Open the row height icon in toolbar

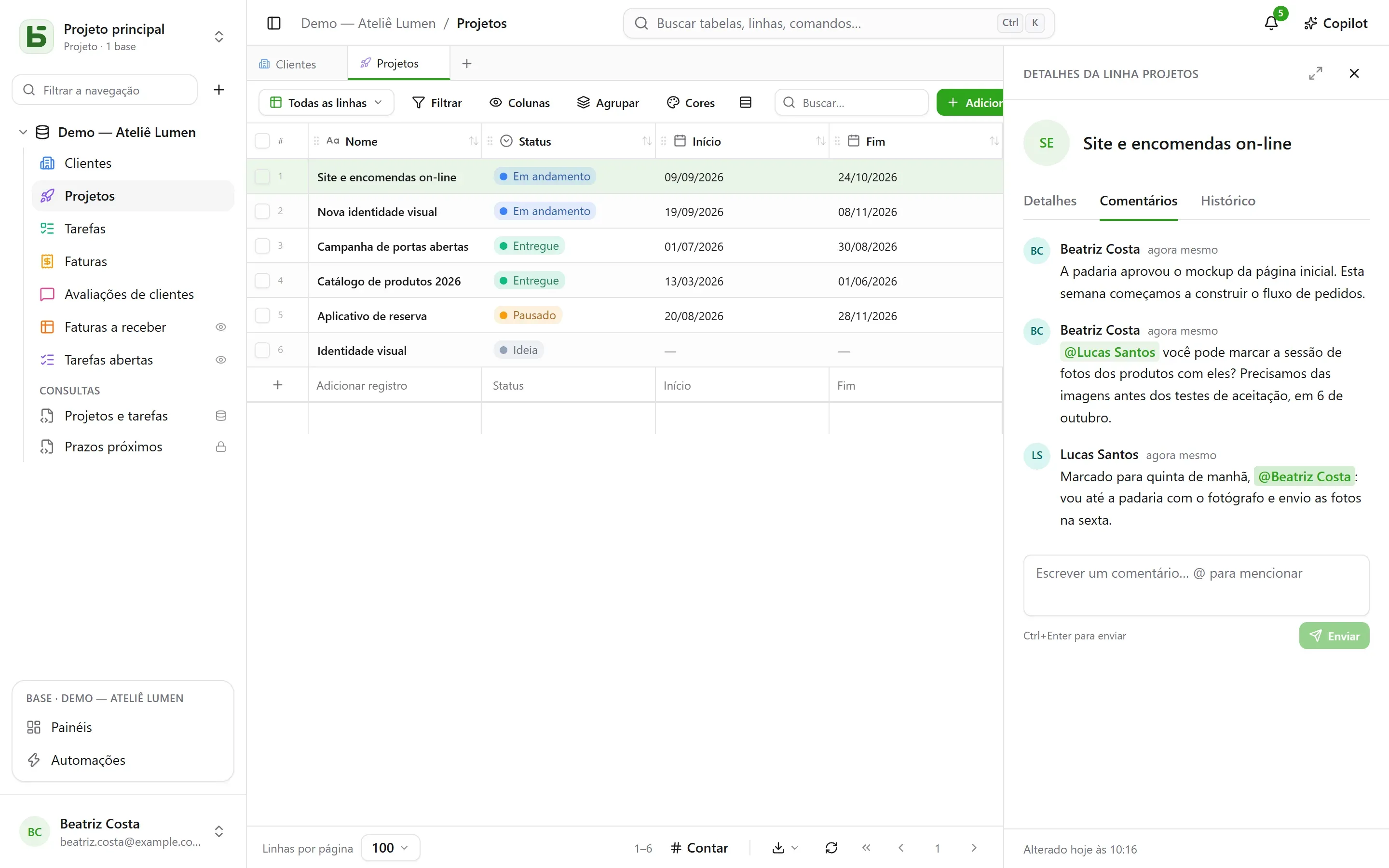click(x=746, y=102)
